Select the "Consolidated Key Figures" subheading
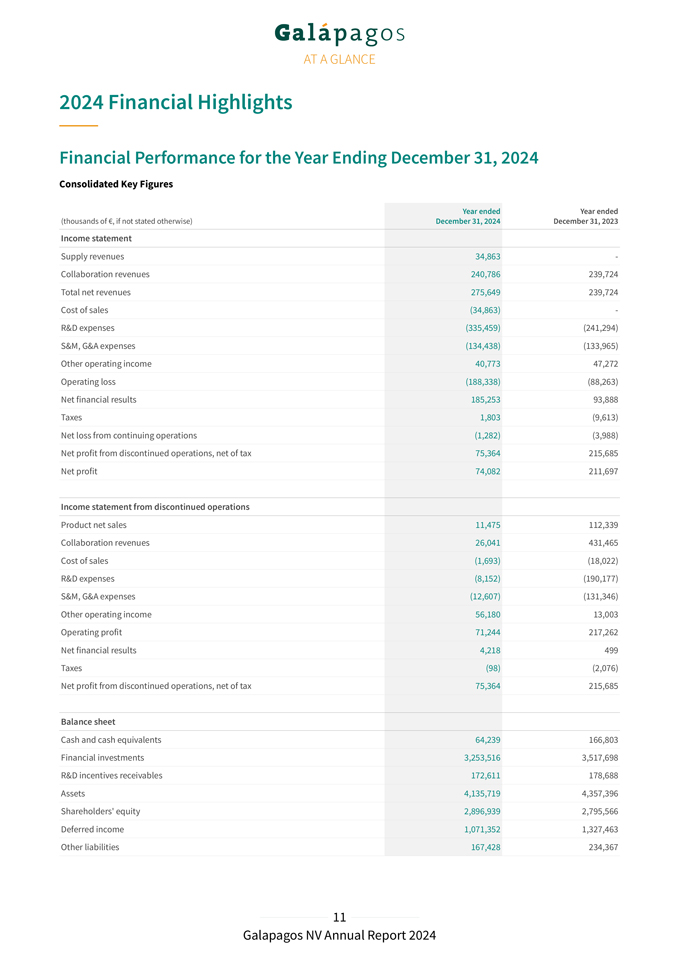The image size is (679, 960). [x=116, y=184]
